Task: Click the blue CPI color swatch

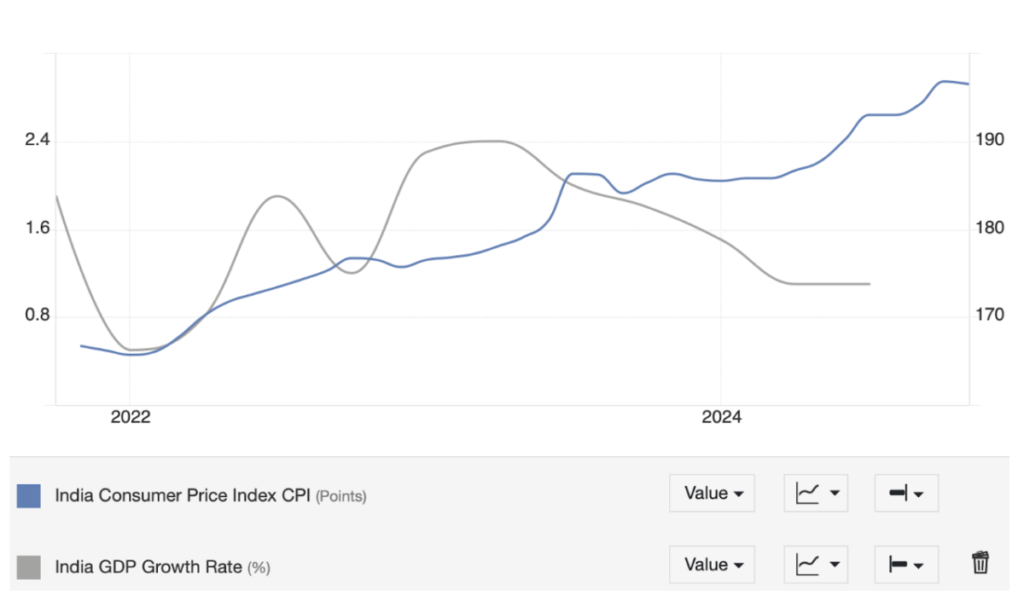Action: [29, 495]
